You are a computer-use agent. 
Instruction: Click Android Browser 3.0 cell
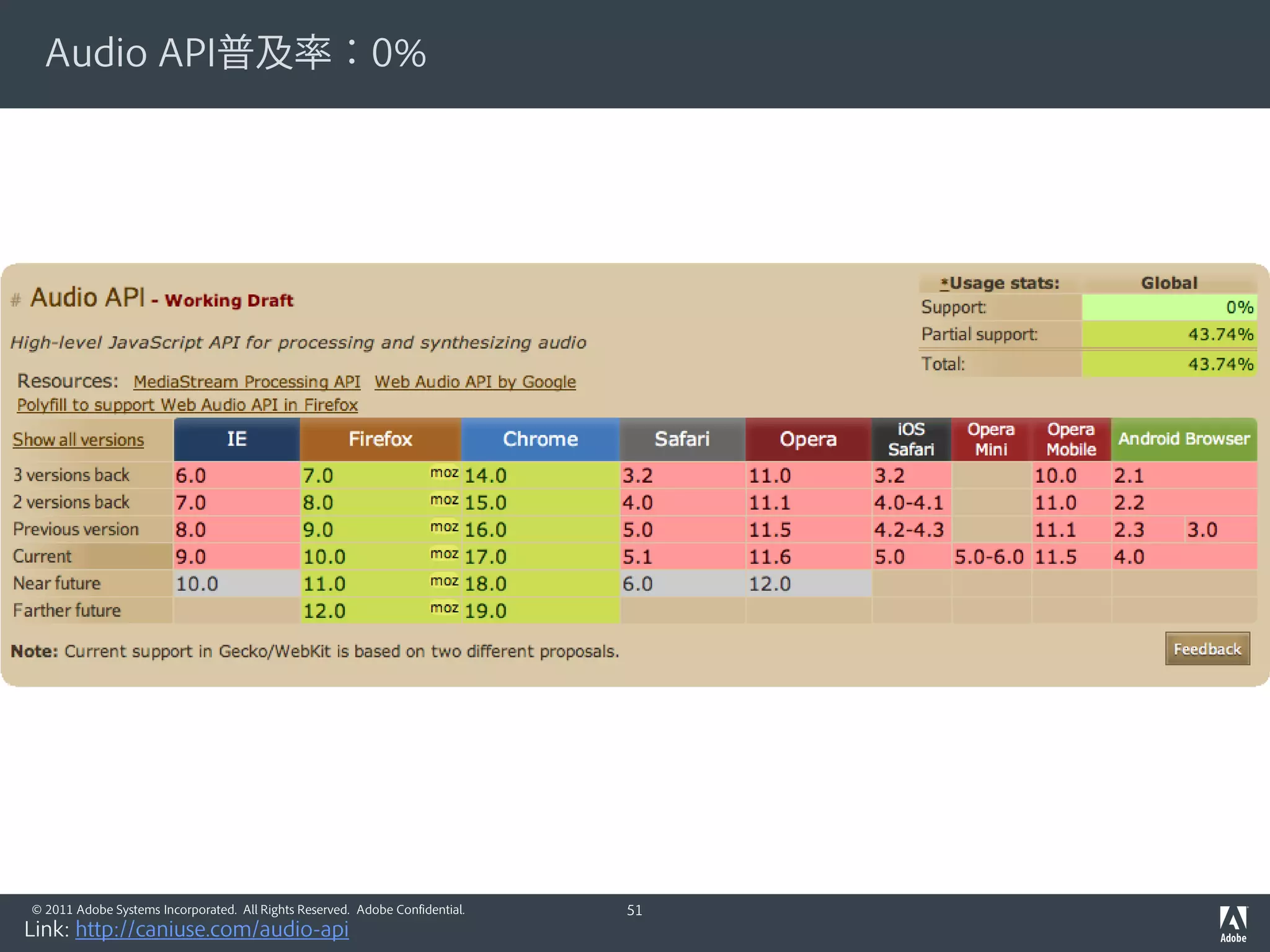click(x=1220, y=530)
